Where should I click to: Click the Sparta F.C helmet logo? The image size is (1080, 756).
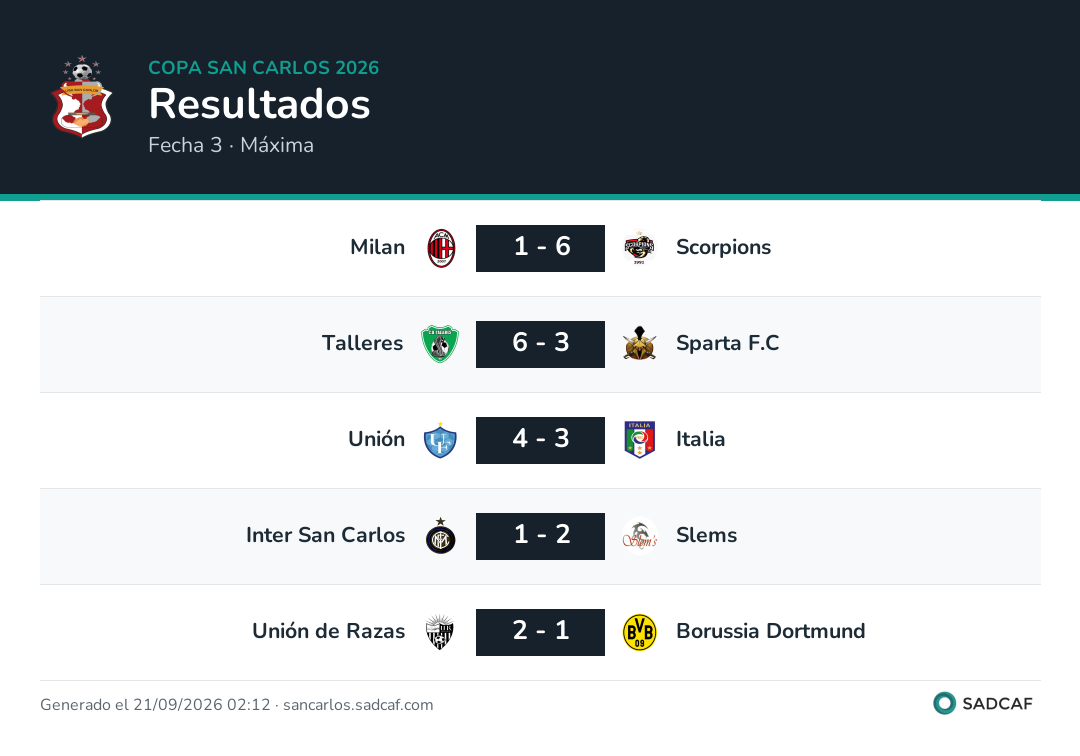[x=639, y=344]
